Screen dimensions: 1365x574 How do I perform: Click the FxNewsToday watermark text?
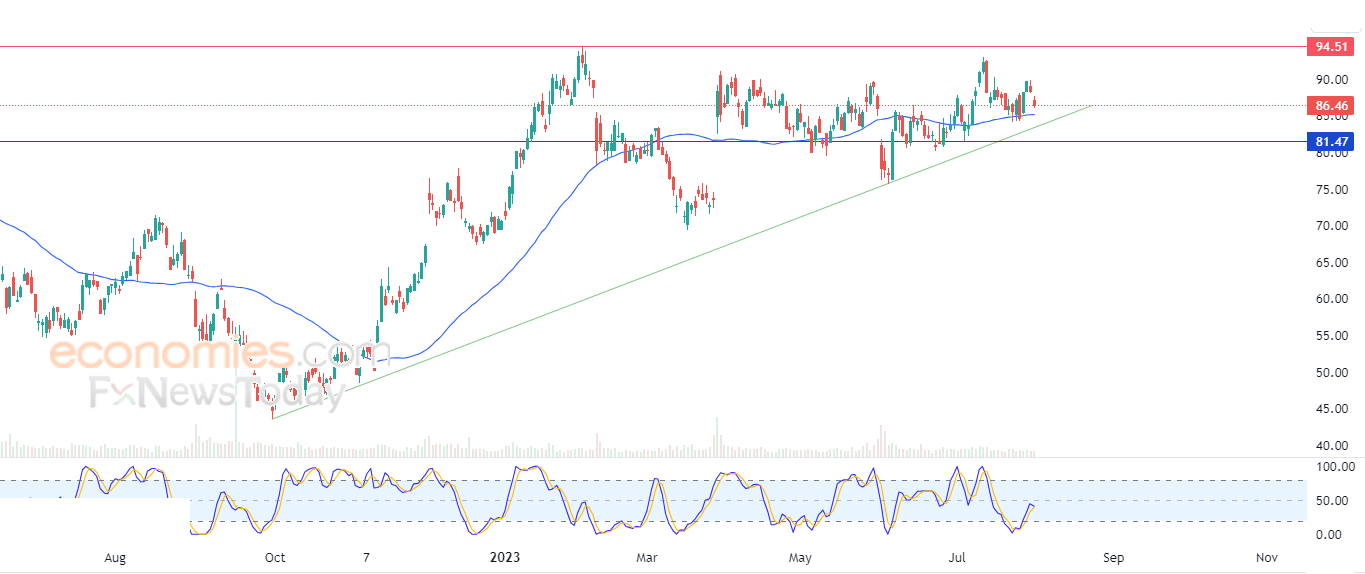pyautogui.click(x=217, y=392)
